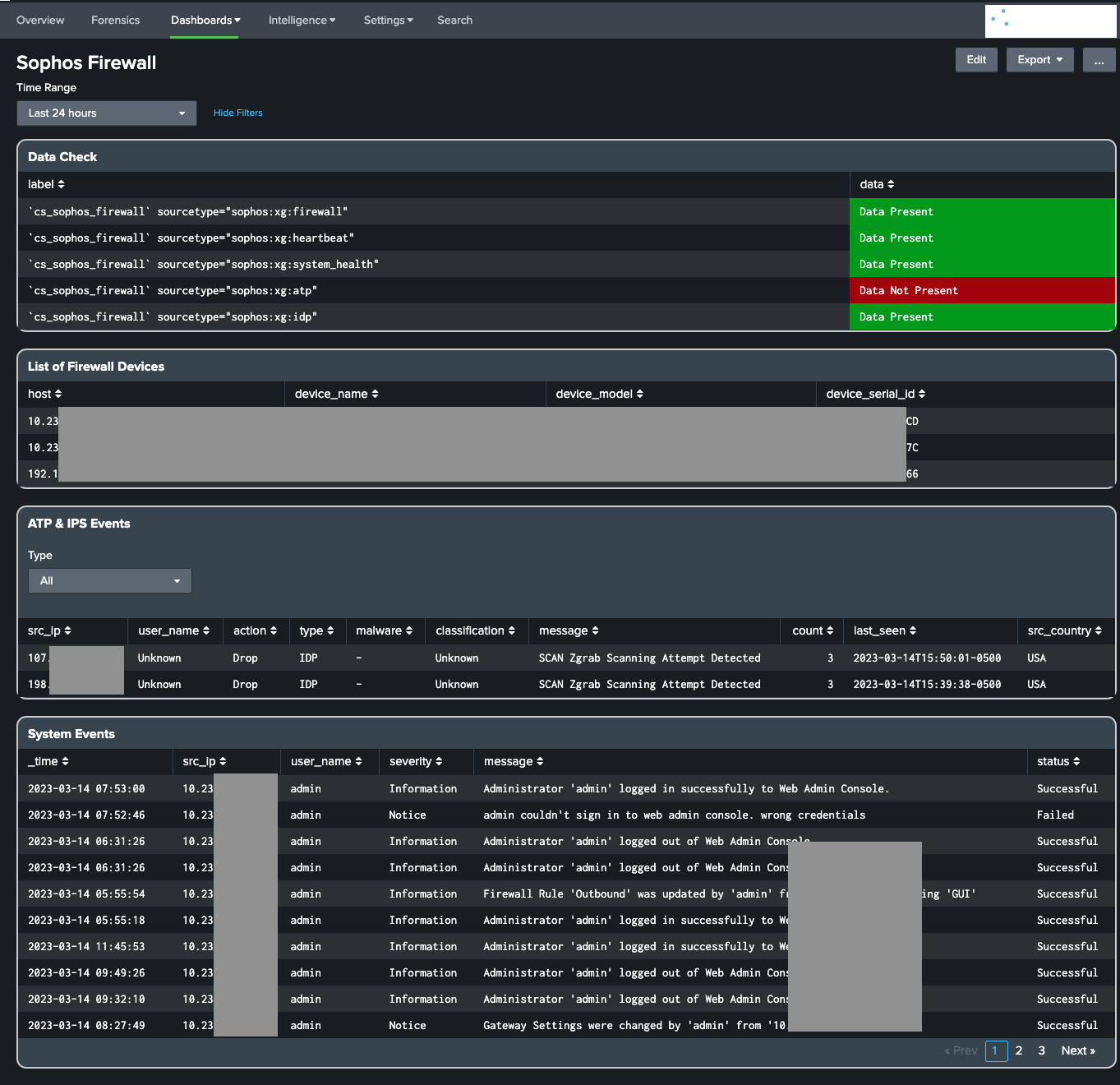Sort ATP & IPS events by user_name
Image resolution: width=1120 pixels, height=1085 pixels.
173,630
